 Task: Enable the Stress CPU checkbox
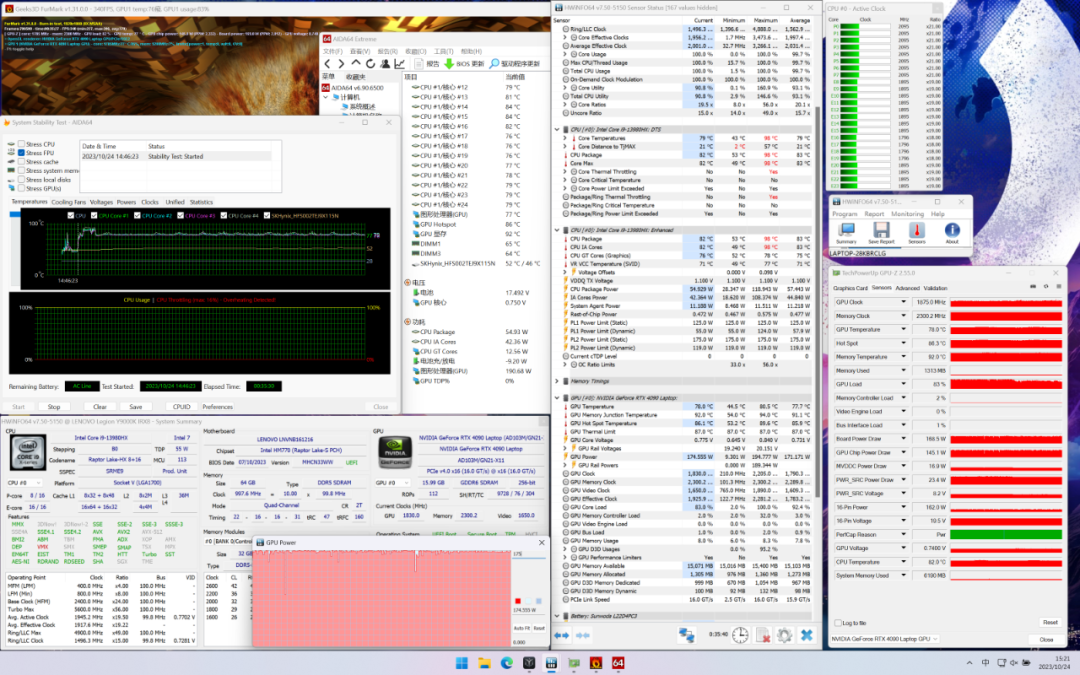(22, 144)
